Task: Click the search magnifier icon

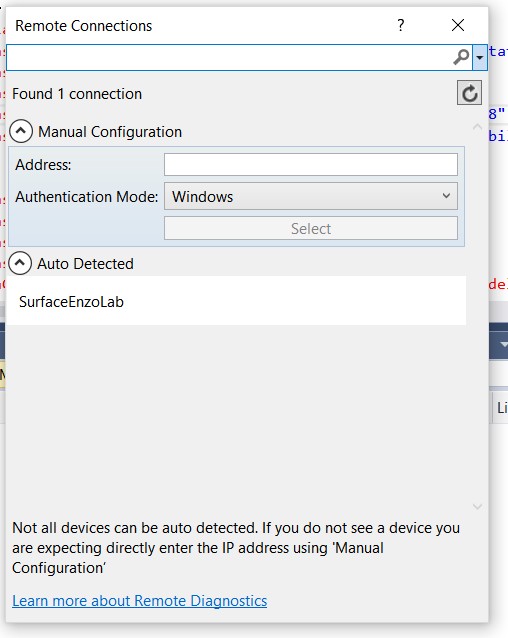Action: 461,57
